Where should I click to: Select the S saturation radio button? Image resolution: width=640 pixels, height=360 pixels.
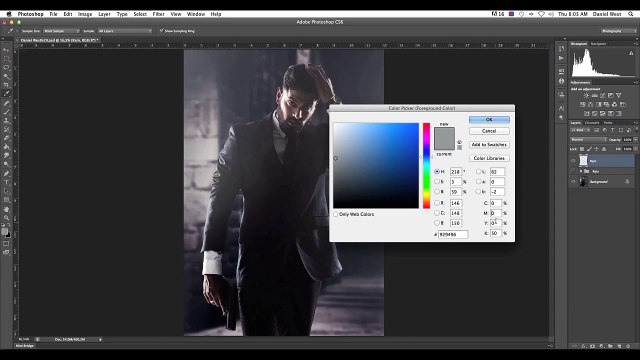tap(437, 182)
